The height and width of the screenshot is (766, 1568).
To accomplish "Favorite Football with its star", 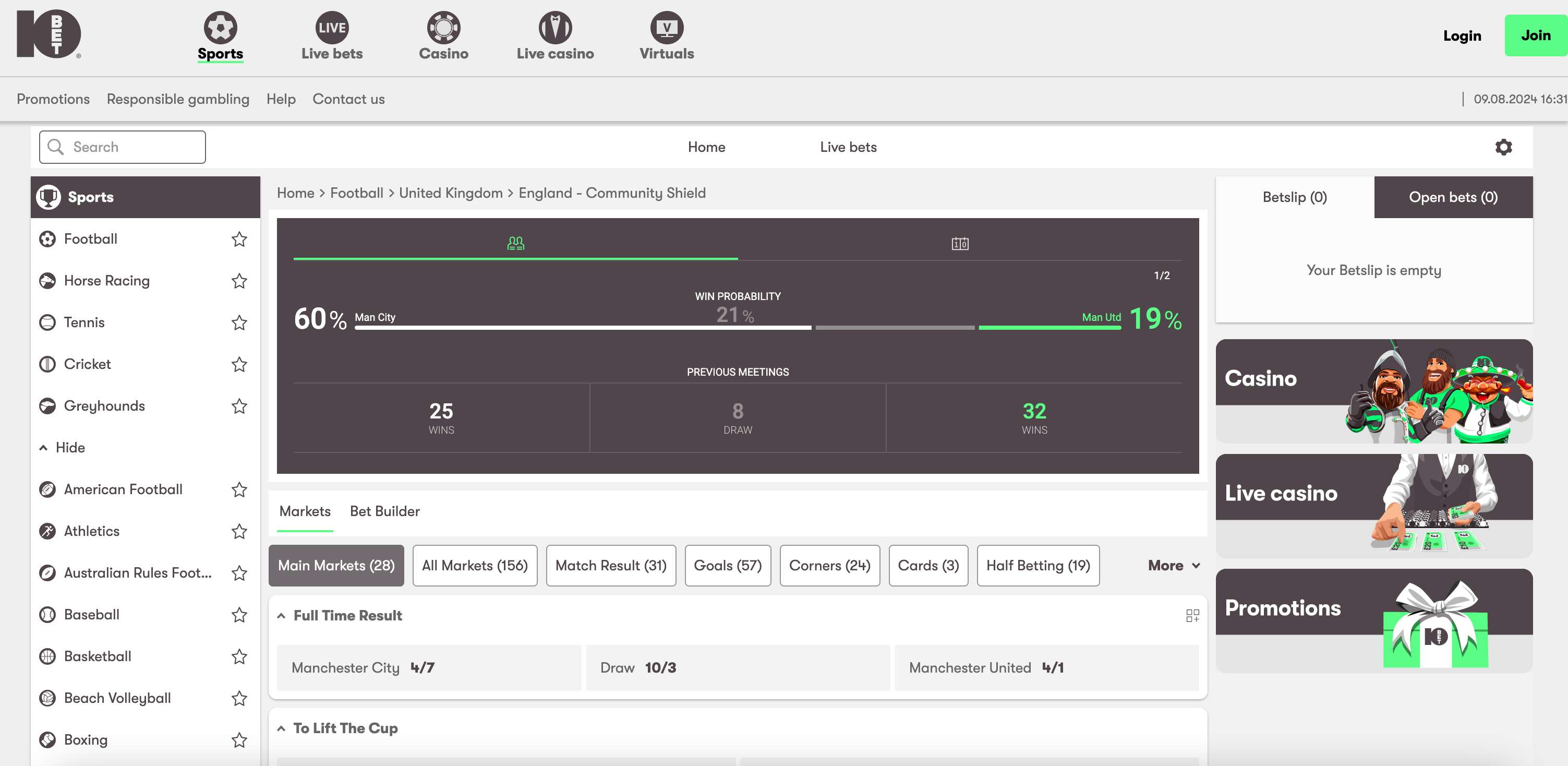I will (x=239, y=238).
